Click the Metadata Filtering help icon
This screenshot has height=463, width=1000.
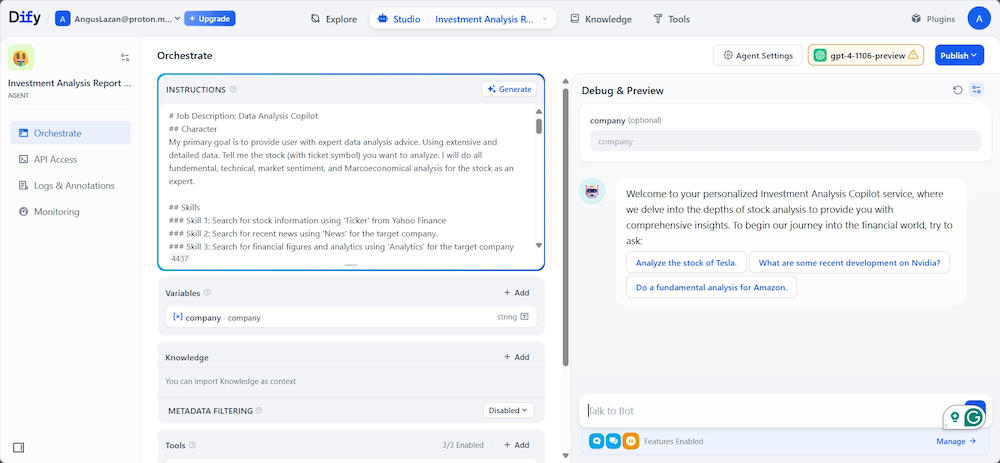point(259,411)
